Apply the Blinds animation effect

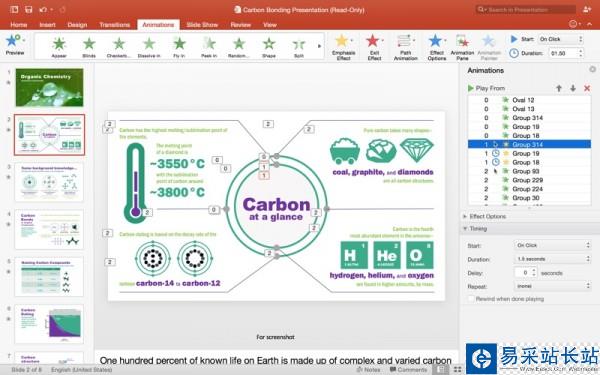point(89,47)
